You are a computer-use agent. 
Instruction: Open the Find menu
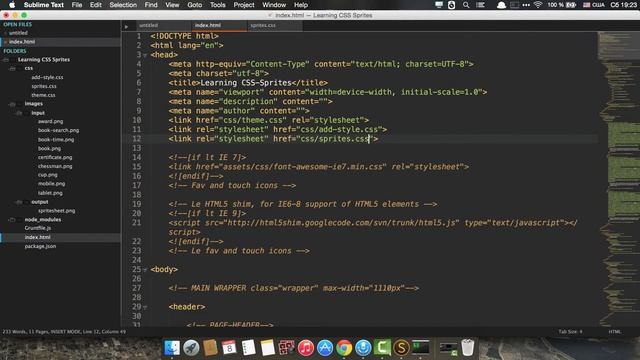coord(151,5)
